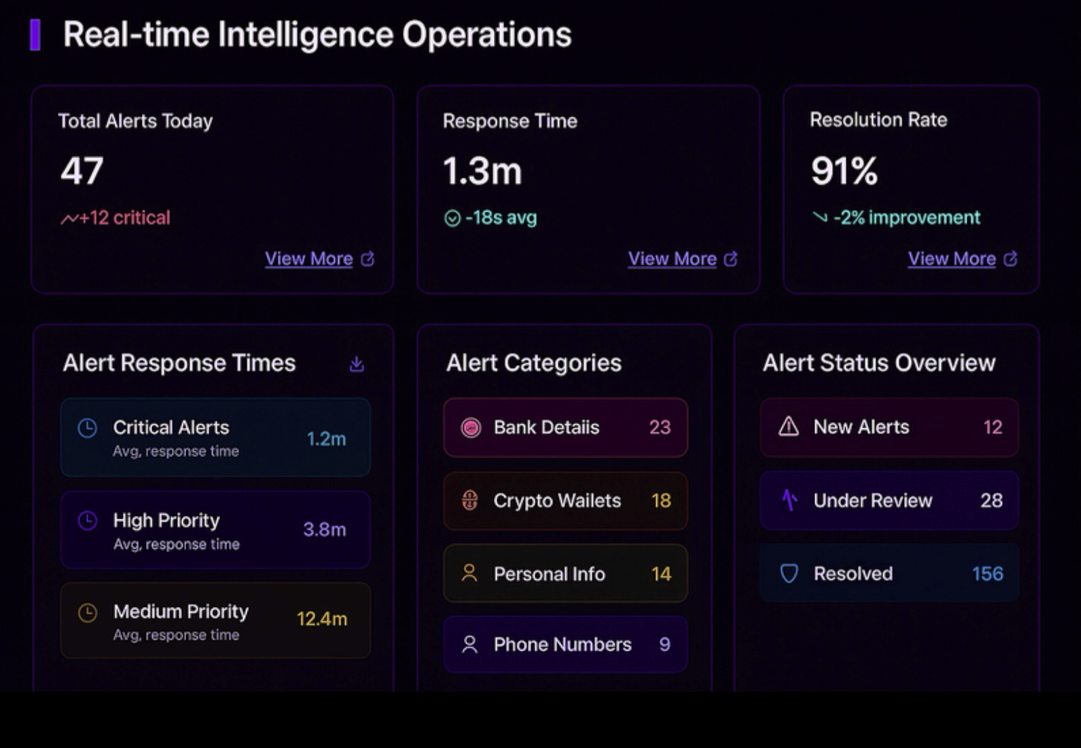
Task: Click the pulse icon on Under Review
Action: coord(789,501)
